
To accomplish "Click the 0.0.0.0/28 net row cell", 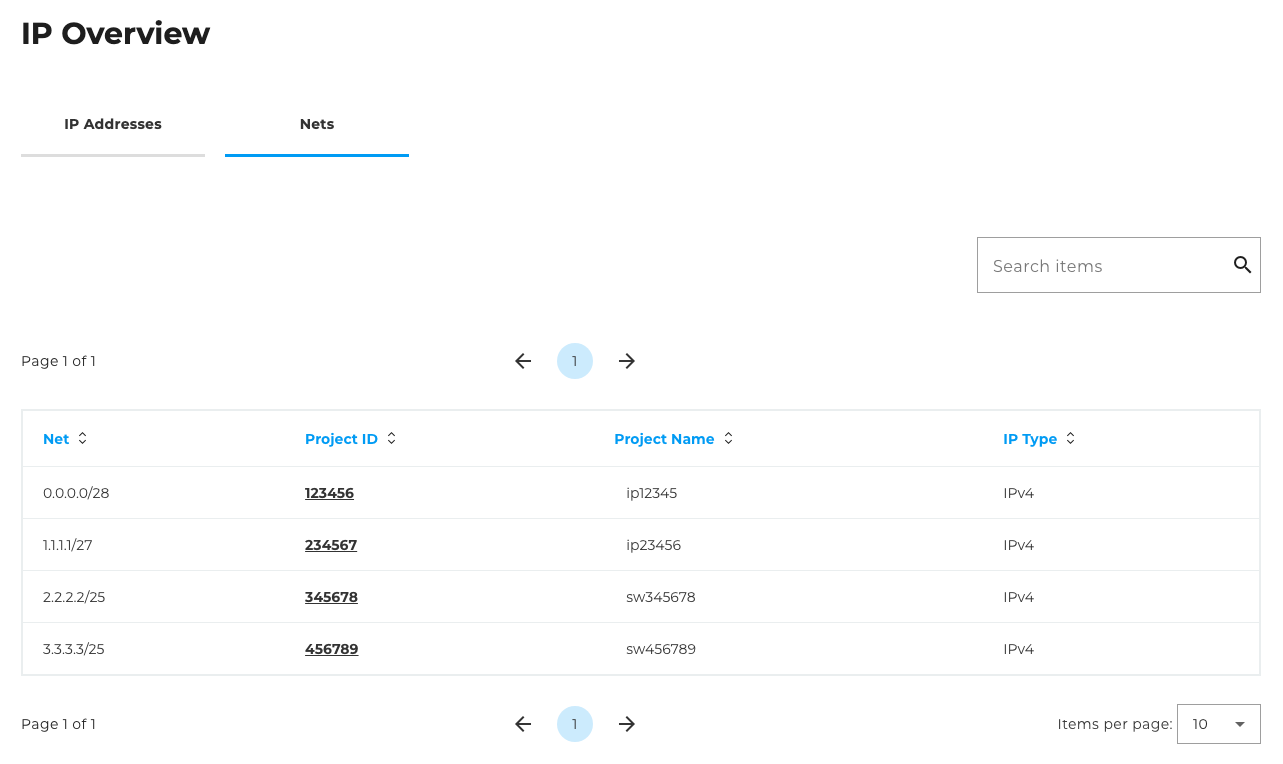I will tap(76, 493).
